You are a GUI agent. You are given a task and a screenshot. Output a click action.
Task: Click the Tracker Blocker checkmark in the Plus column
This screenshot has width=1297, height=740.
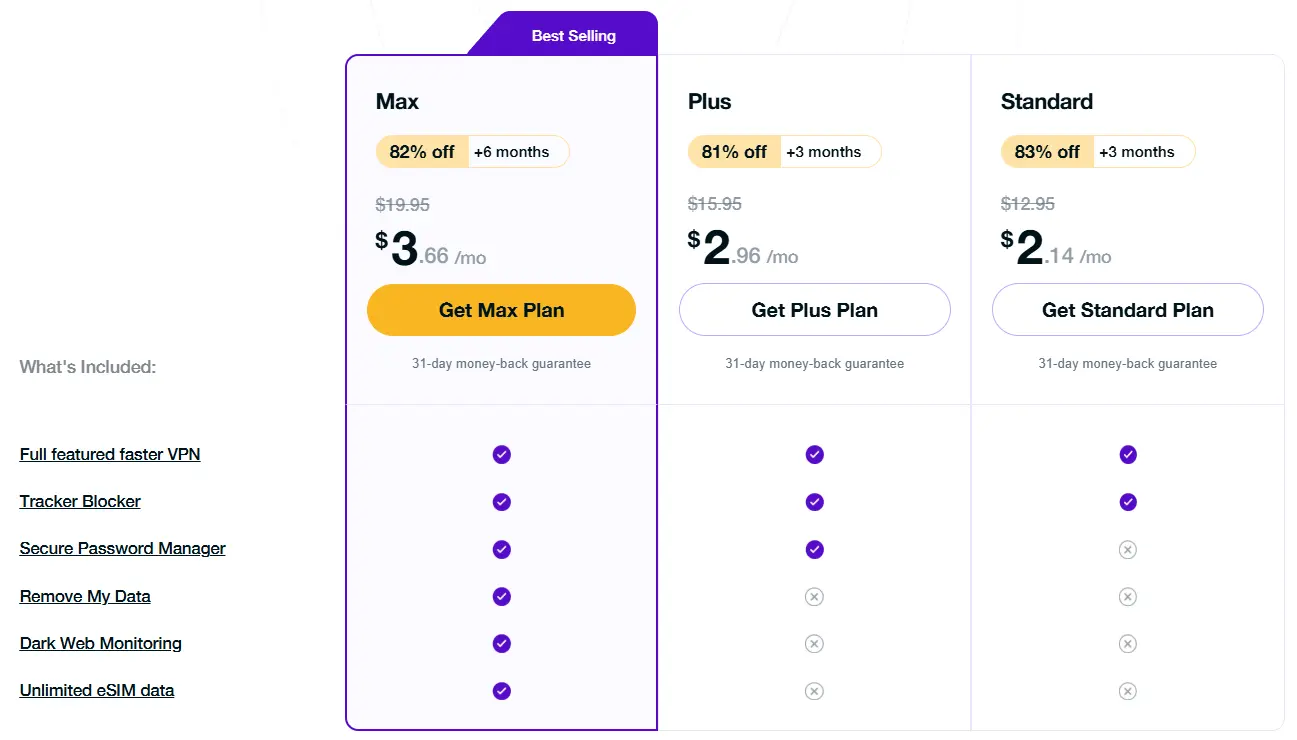(x=814, y=502)
